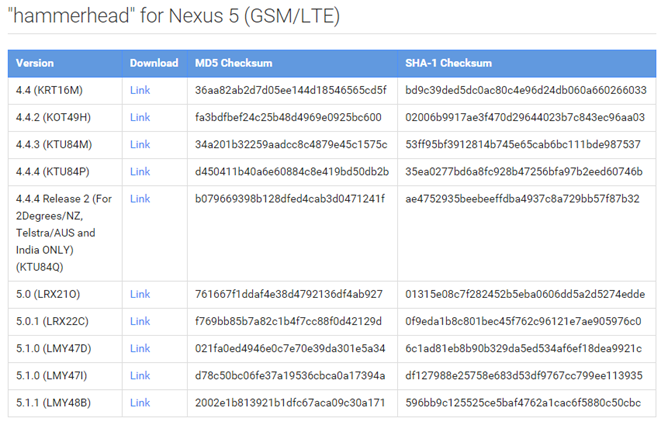Screen dimensions: 668x432
Task: Click the SHA-1 checksum for 4.4 (KRT16M)
Action: click(x=525, y=90)
